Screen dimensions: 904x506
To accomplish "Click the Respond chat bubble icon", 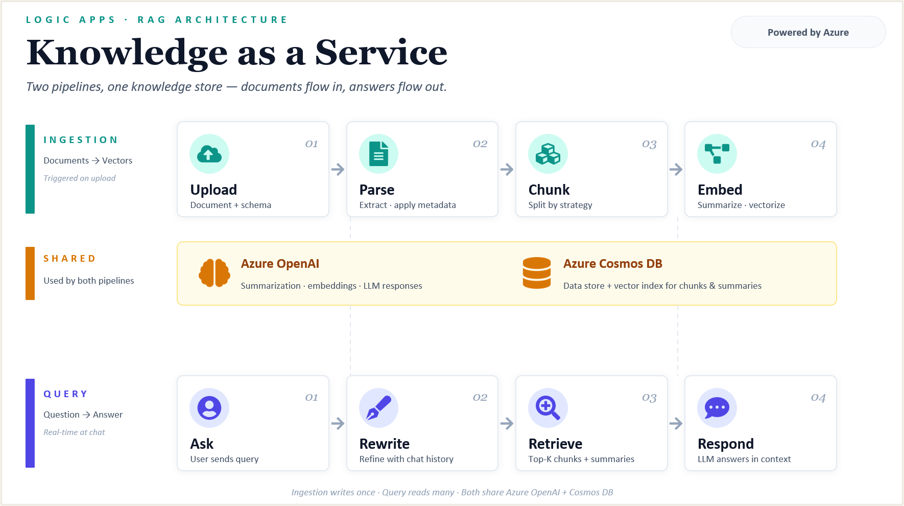I will [x=717, y=408].
